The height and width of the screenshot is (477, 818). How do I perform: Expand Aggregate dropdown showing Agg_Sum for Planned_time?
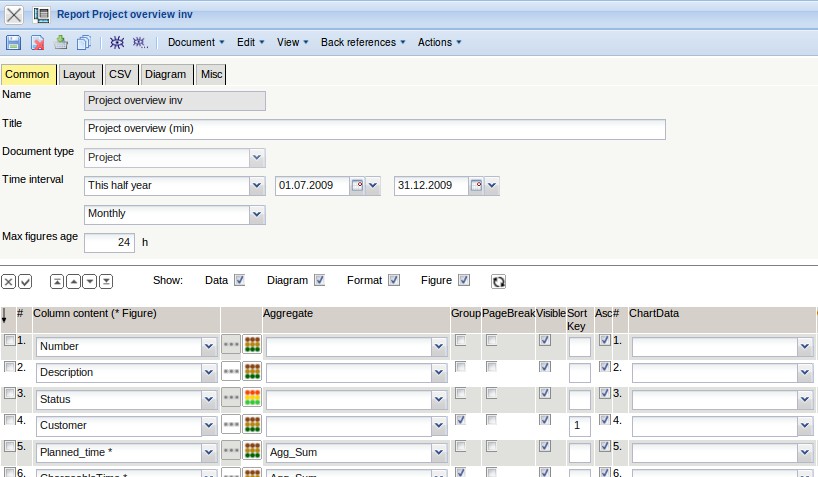tap(438, 451)
